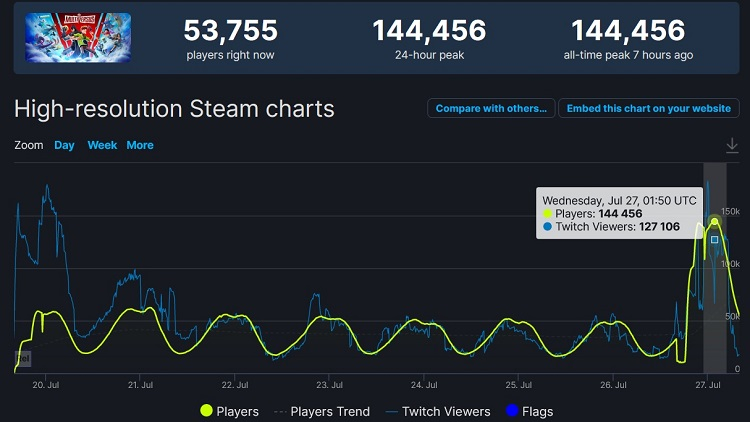Screen dimensions: 750x422
Task: Toggle the Flags series label
Action: (537, 411)
